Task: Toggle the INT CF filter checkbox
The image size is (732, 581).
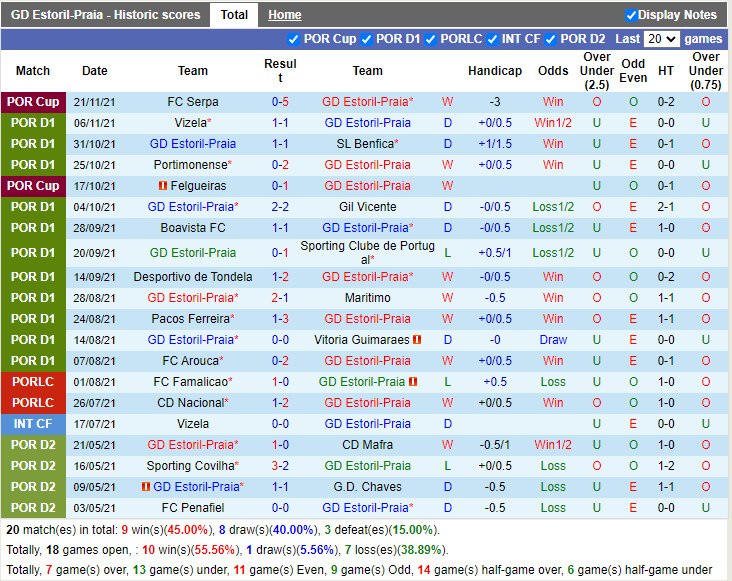Action: pyautogui.click(x=493, y=39)
